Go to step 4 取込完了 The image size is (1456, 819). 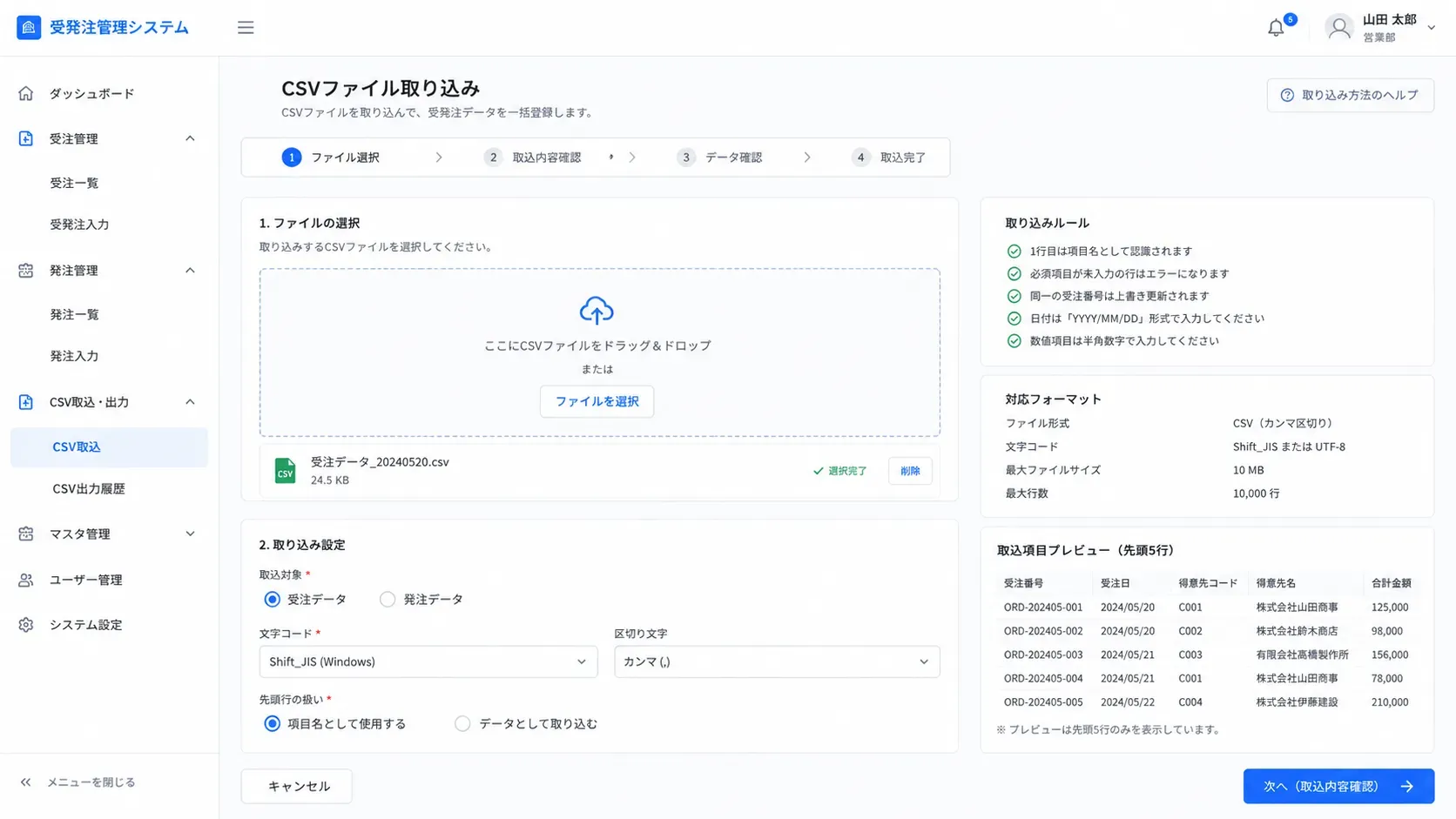click(889, 158)
